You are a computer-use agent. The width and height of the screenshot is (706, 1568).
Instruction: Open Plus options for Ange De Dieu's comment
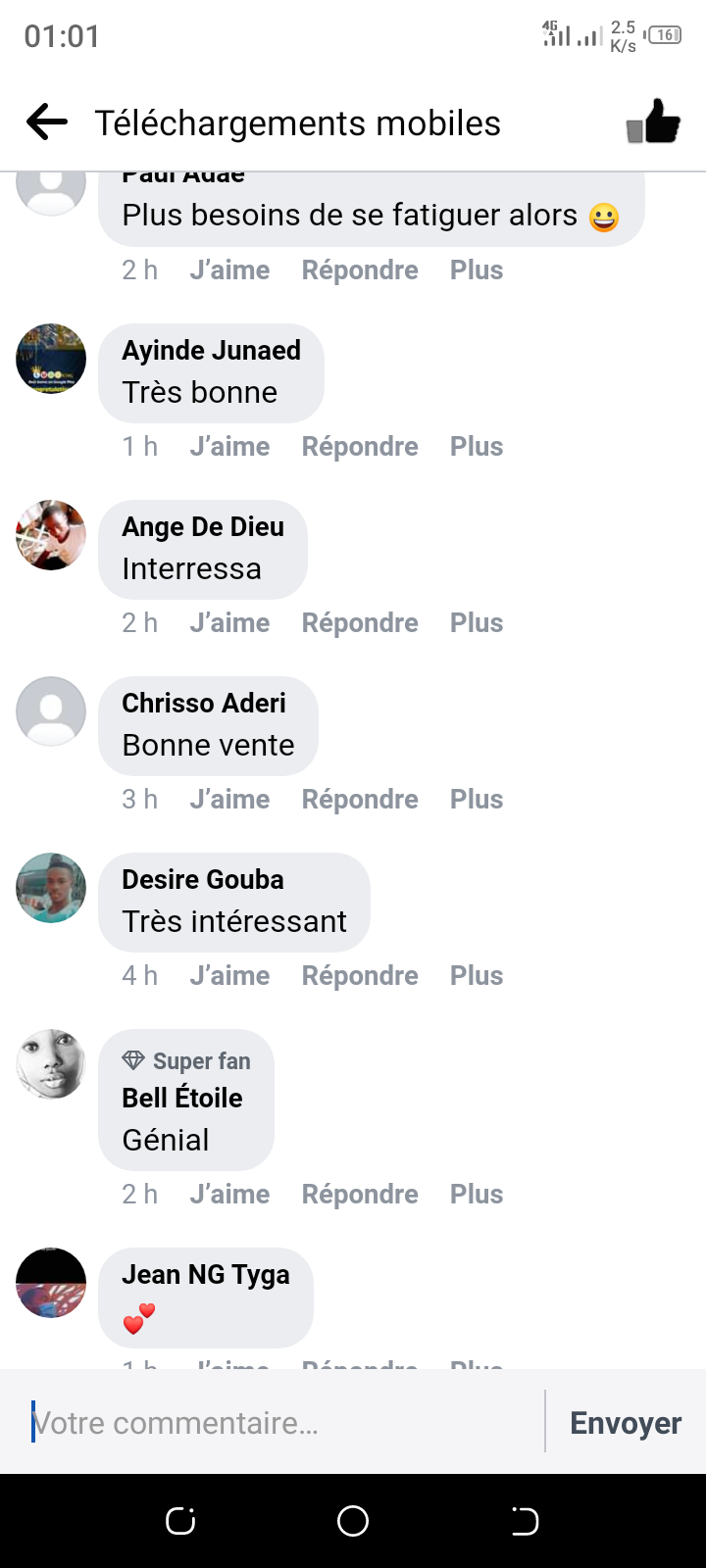click(x=477, y=623)
